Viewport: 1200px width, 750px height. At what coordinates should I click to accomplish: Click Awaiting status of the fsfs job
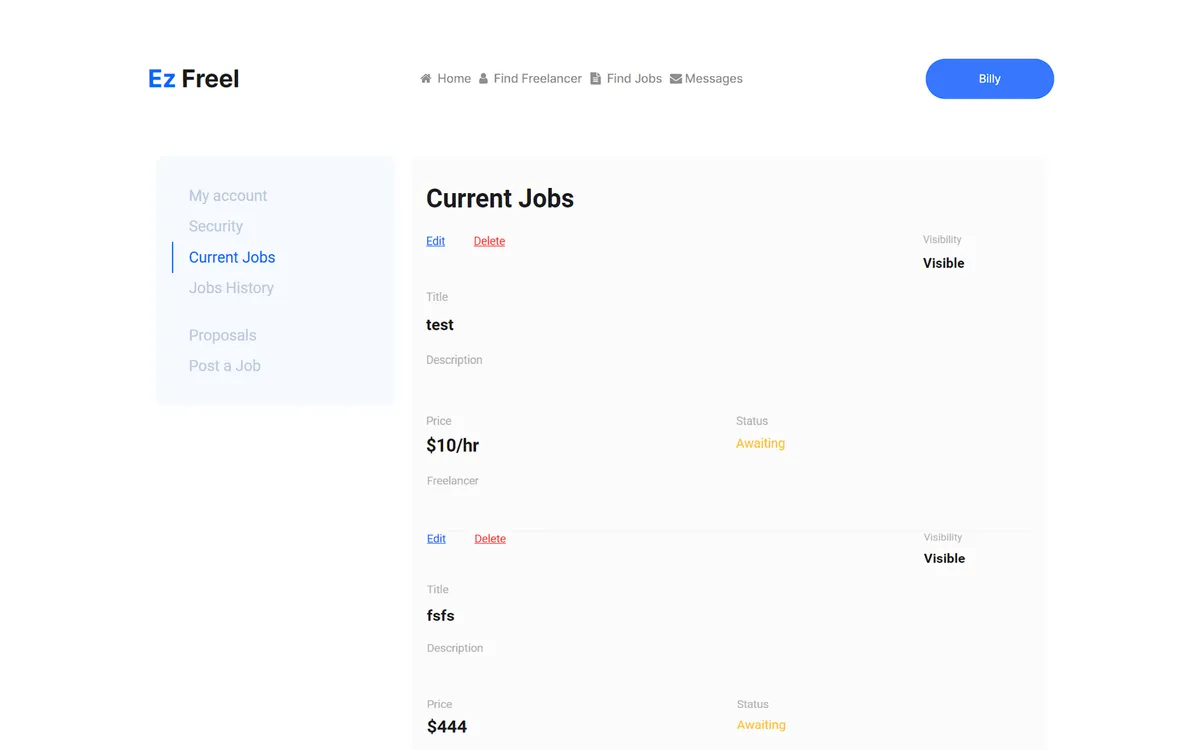762,725
